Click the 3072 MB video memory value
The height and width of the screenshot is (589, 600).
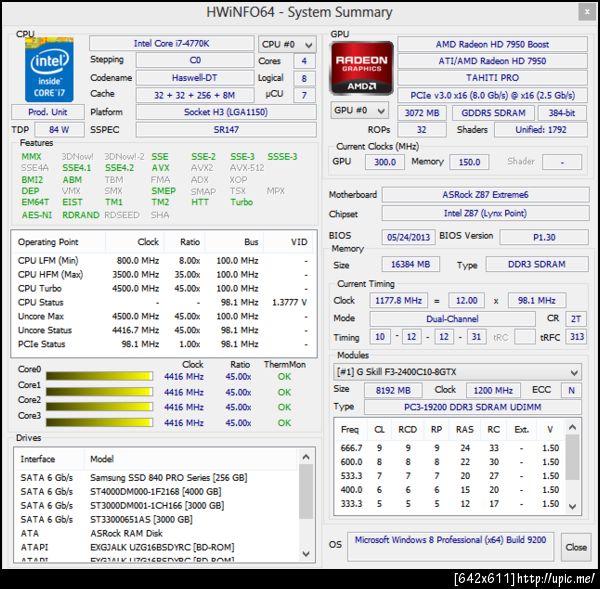[x=422, y=113]
